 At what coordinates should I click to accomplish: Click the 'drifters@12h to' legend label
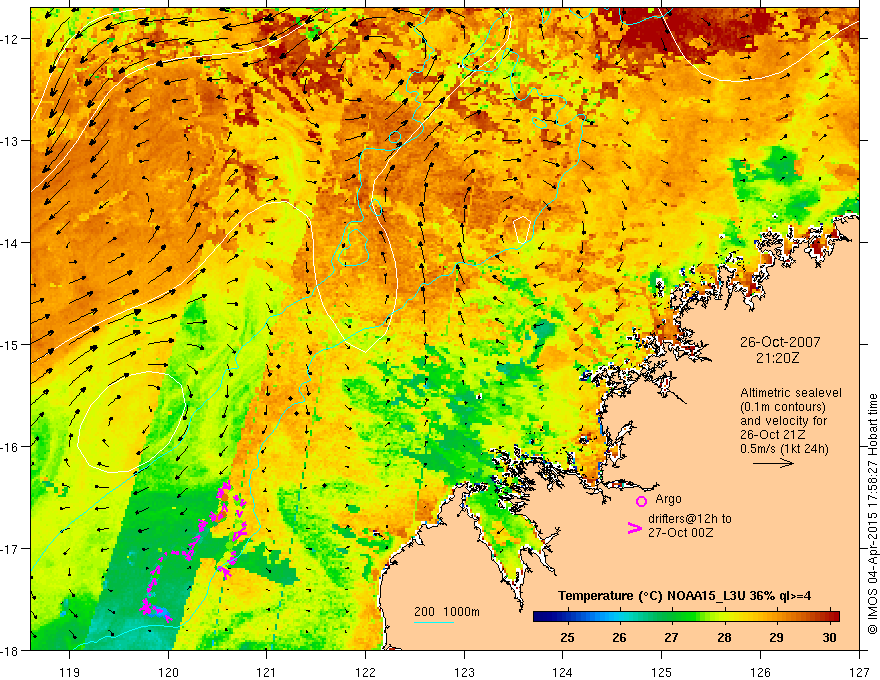click(x=690, y=519)
